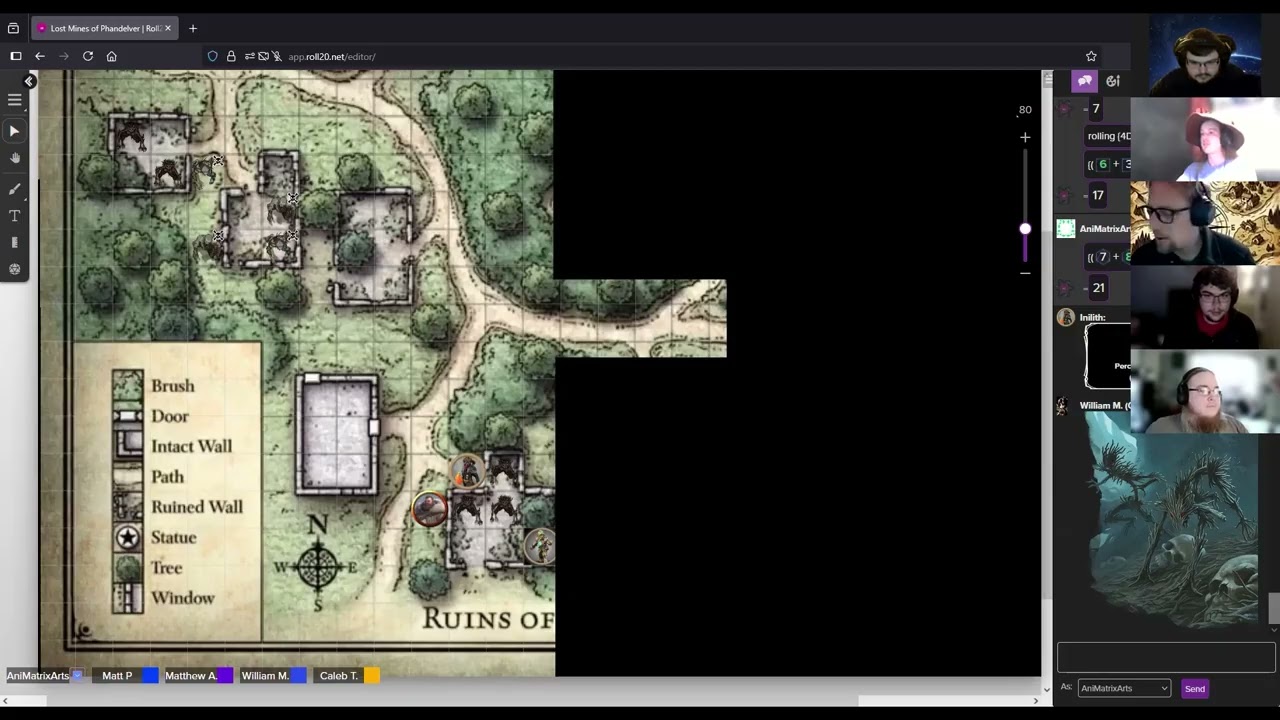Click the William M. player tag

point(265,676)
